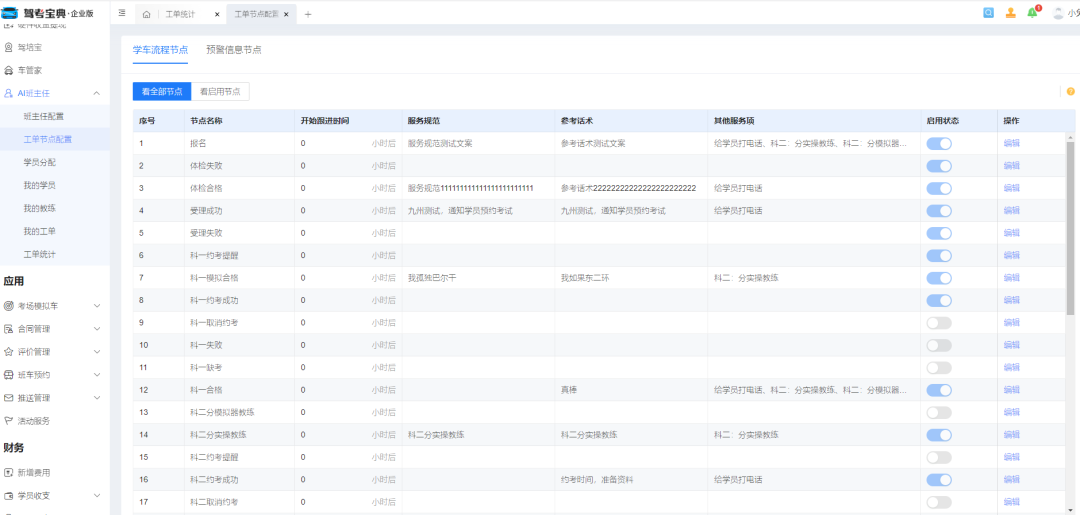Viewport: 1080px width, 515px height.
Task: Click the 合同管理 contract icon
Action: (x=9, y=328)
